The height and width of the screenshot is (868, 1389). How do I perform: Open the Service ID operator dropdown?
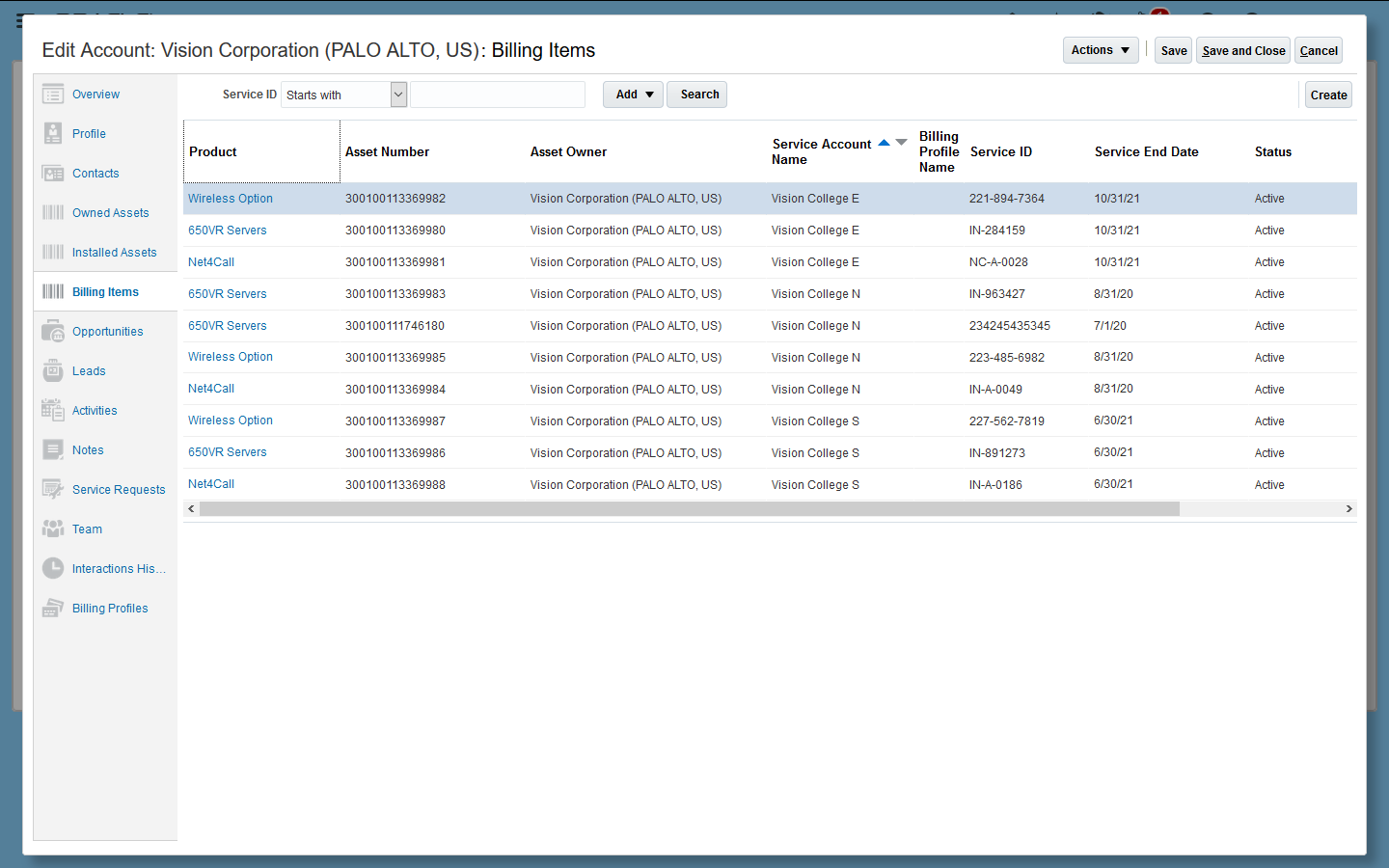click(398, 95)
